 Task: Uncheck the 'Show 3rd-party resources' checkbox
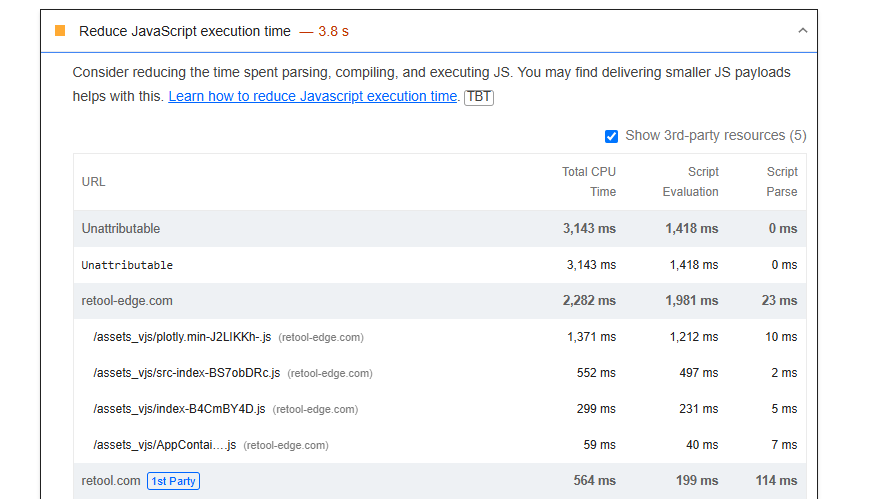coord(611,136)
